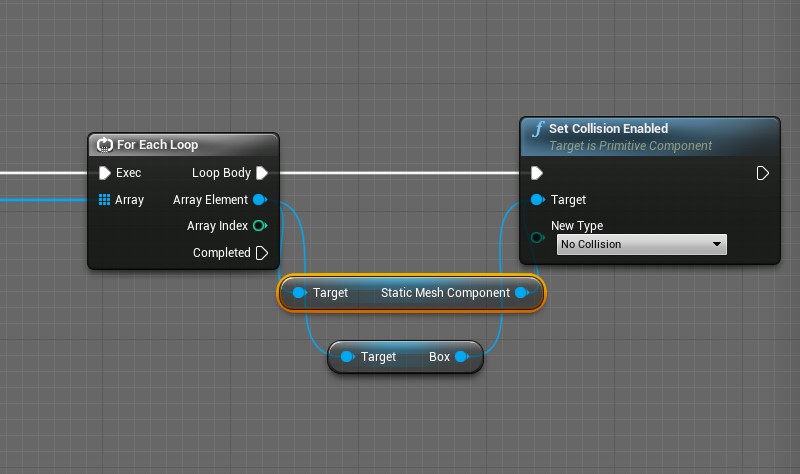This screenshot has height=474, width=800.
Task: Click the New Type input pin
Action: [538, 238]
